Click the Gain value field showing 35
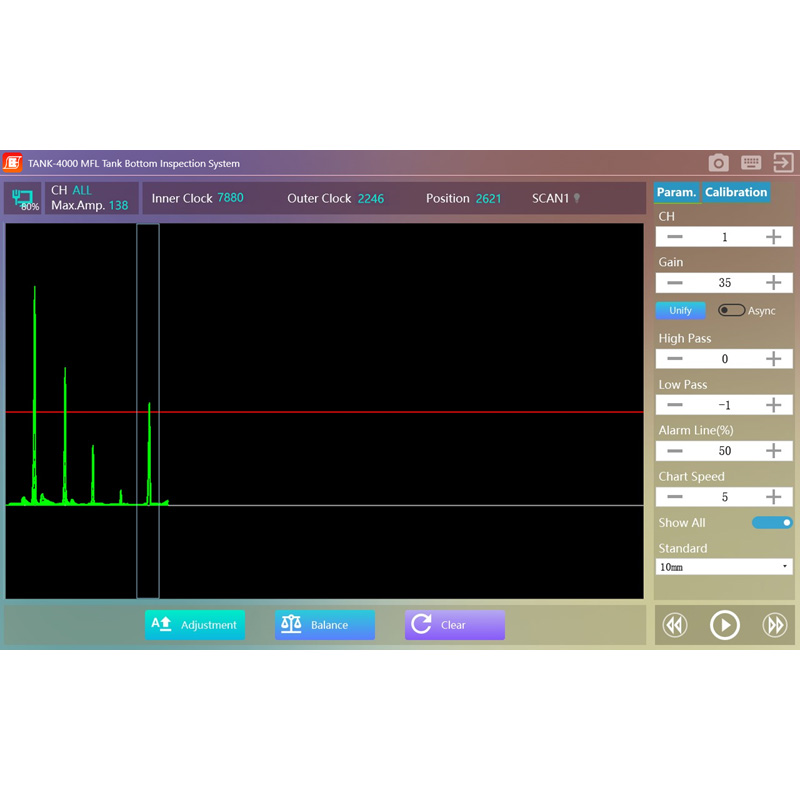This screenshot has width=800, height=800. (x=724, y=283)
